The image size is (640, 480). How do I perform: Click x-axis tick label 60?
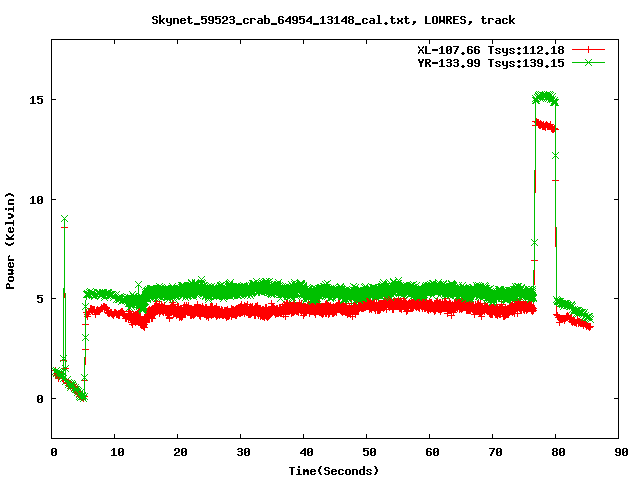pos(432,452)
